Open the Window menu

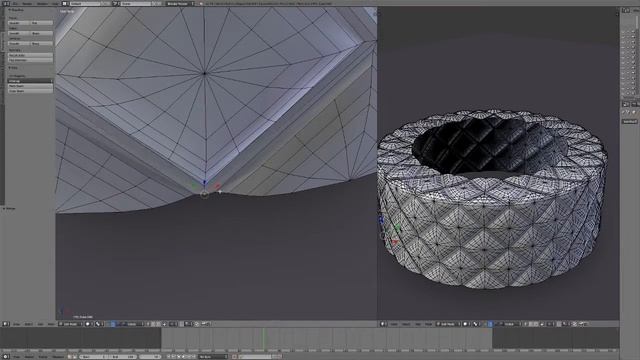tap(42, 3)
